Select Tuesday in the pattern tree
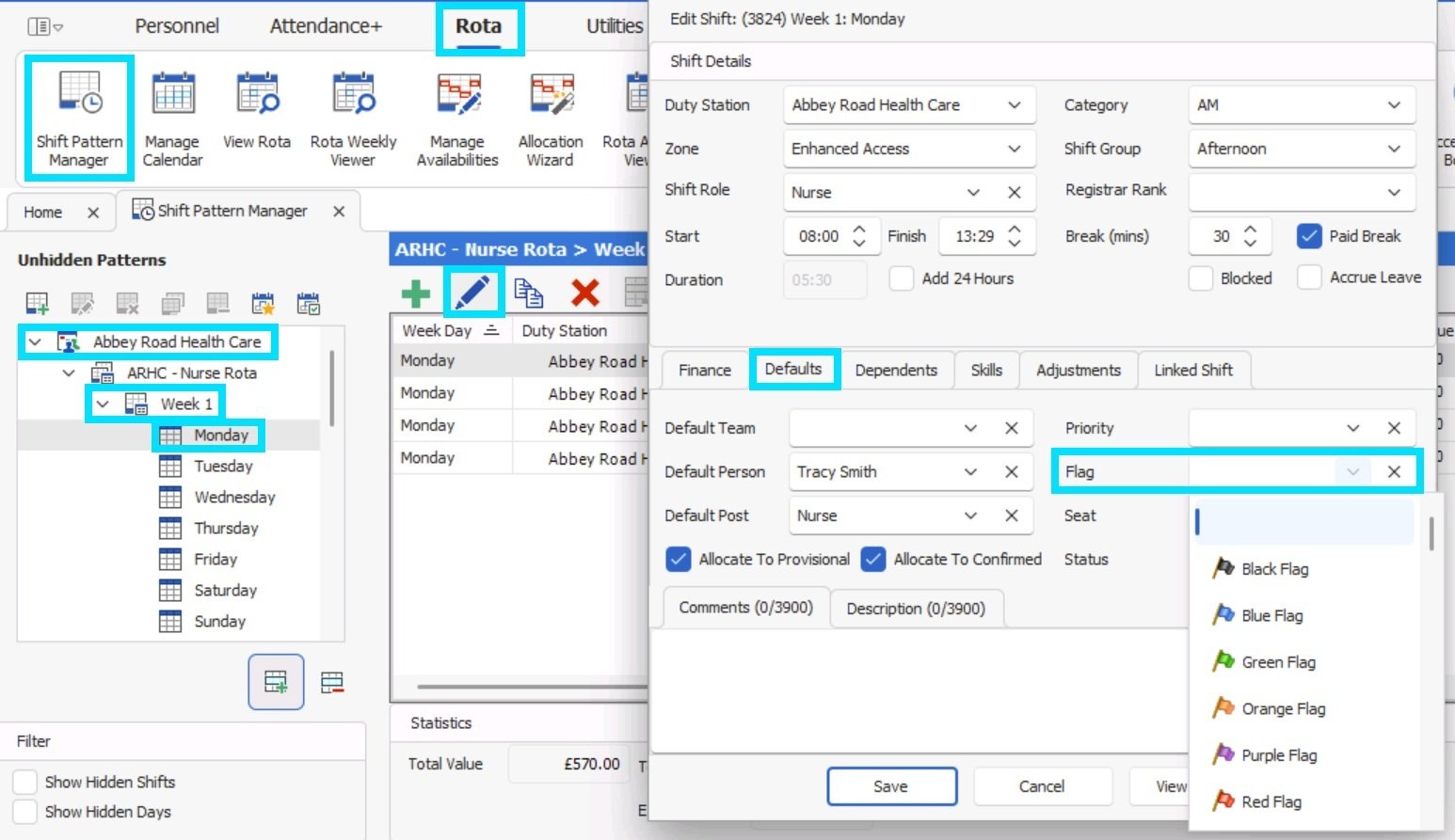Image resolution: width=1455 pixels, height=840 pixels. (x=223, y=466)
